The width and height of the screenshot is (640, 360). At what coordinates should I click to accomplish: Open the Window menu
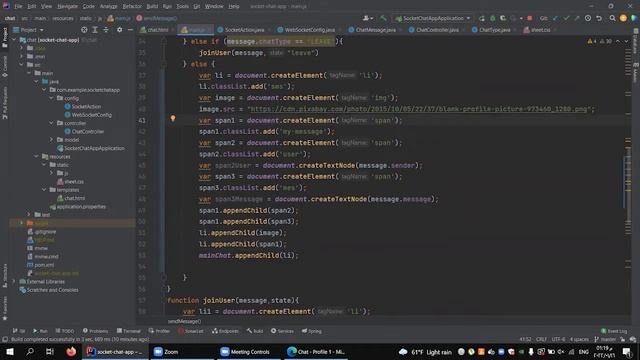214,6
